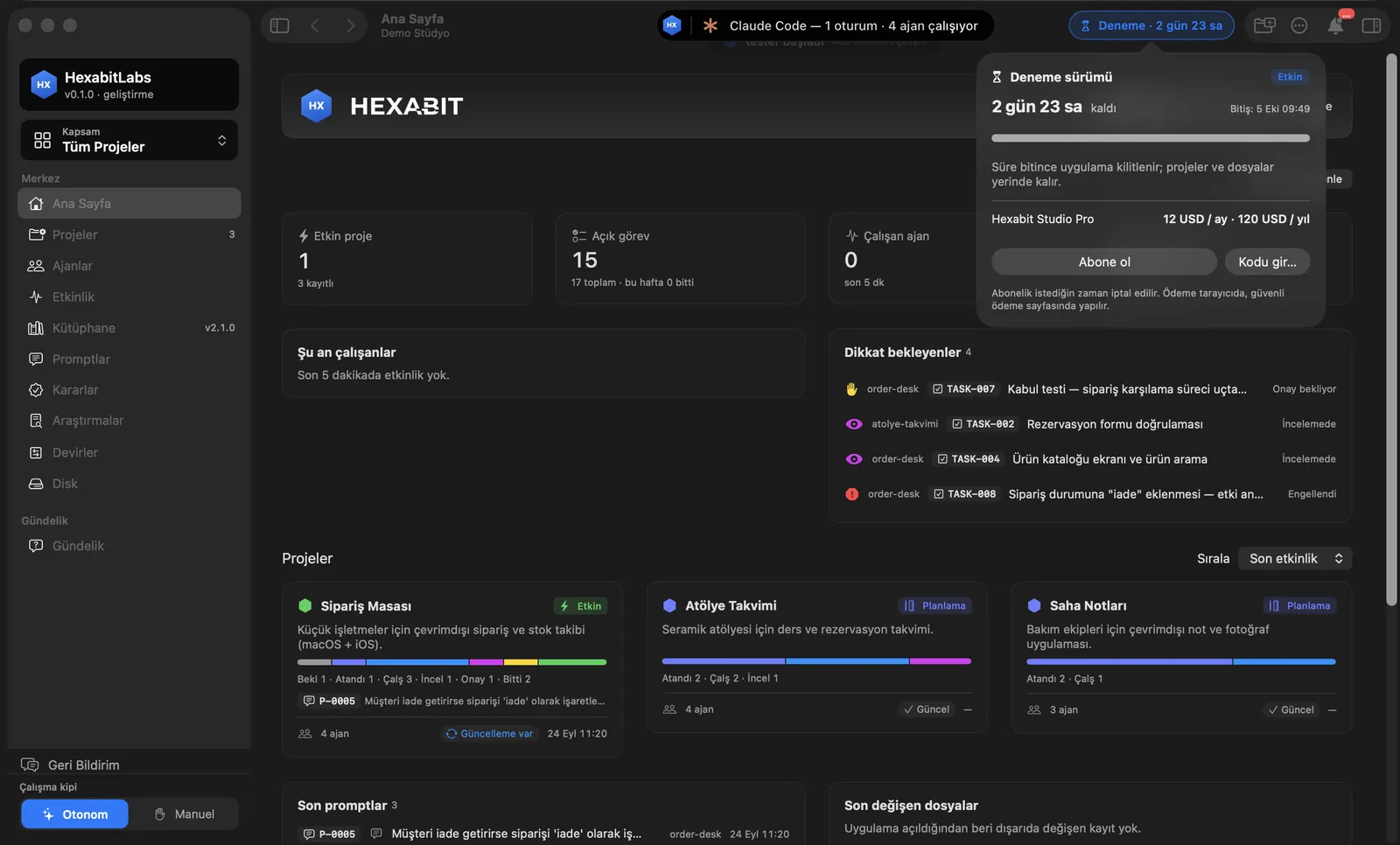1400x845 pixels.
Task: Open Devirler in the sidebar
Action: (x=129, y=452)
